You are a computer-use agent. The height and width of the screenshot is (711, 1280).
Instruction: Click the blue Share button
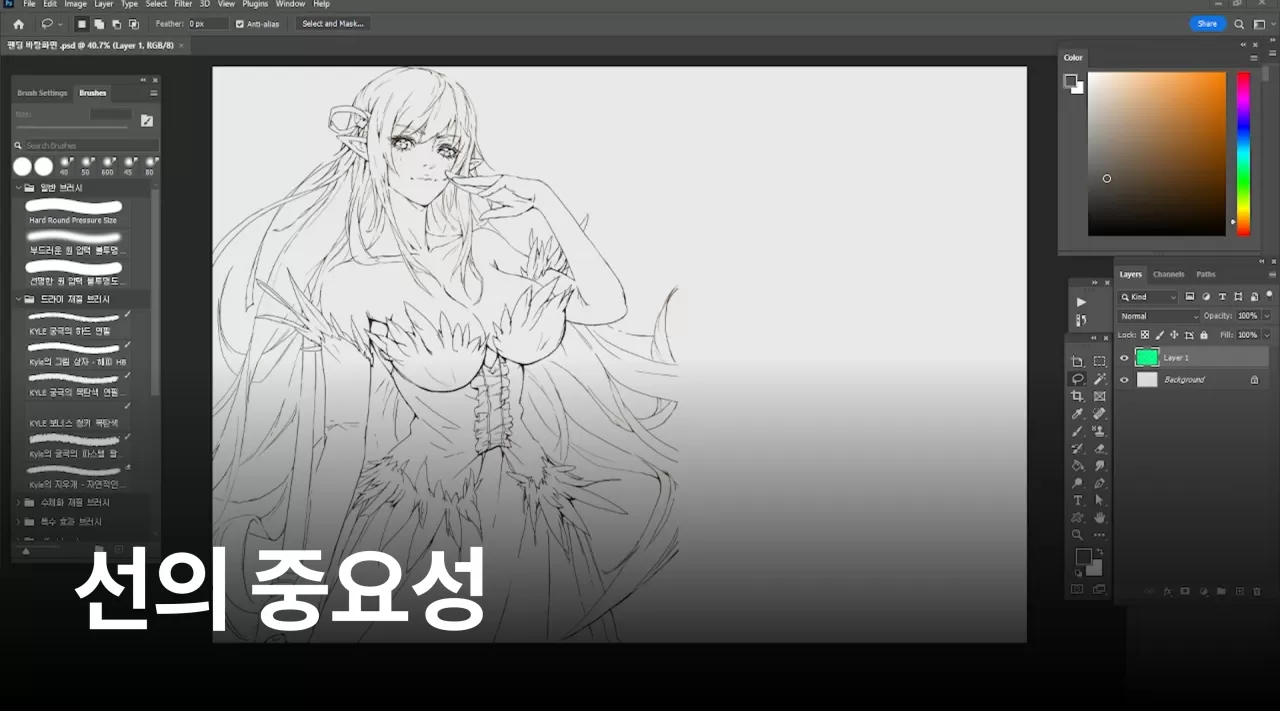(1208, 22)
